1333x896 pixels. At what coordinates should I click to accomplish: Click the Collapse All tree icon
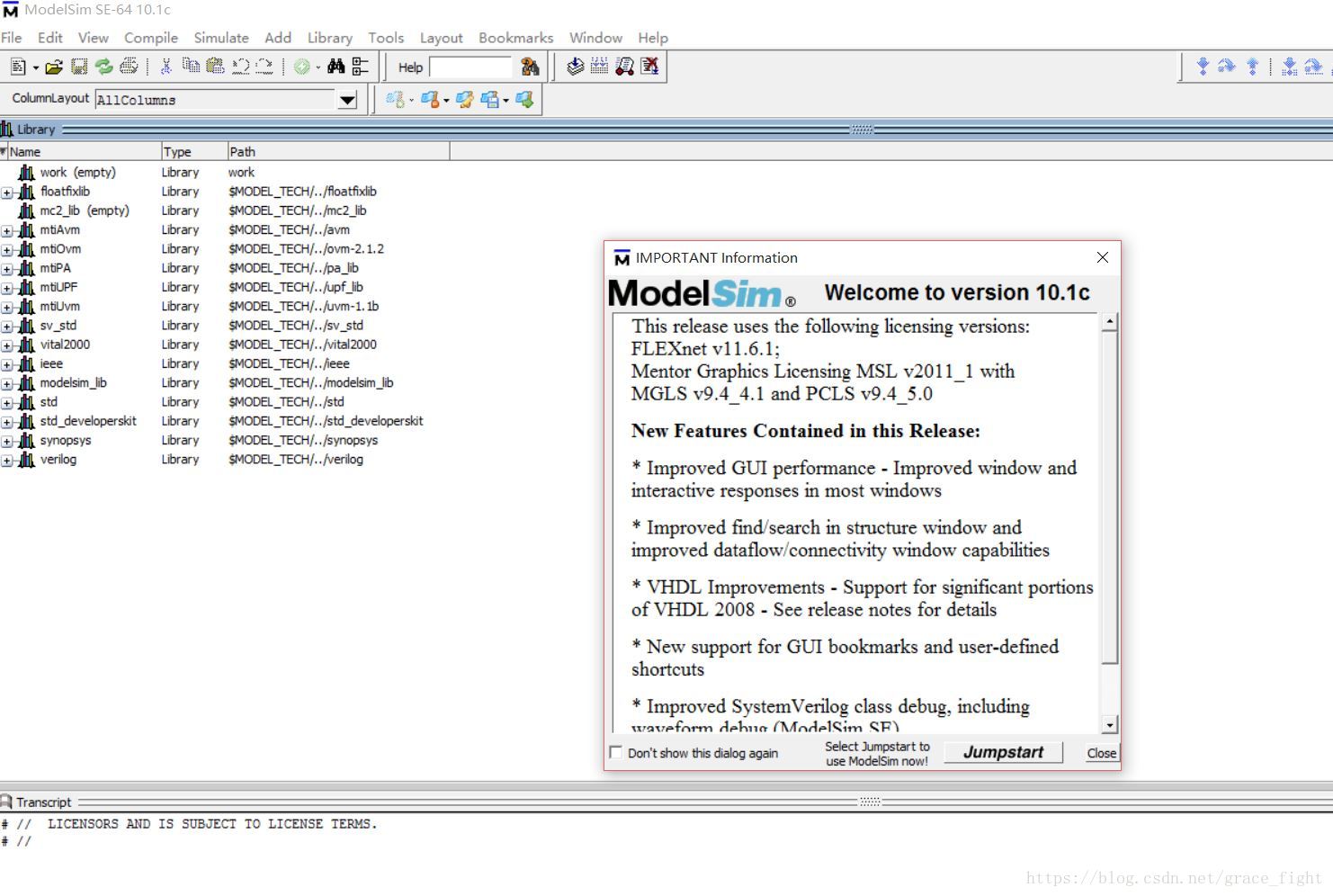tap(360, 67)
